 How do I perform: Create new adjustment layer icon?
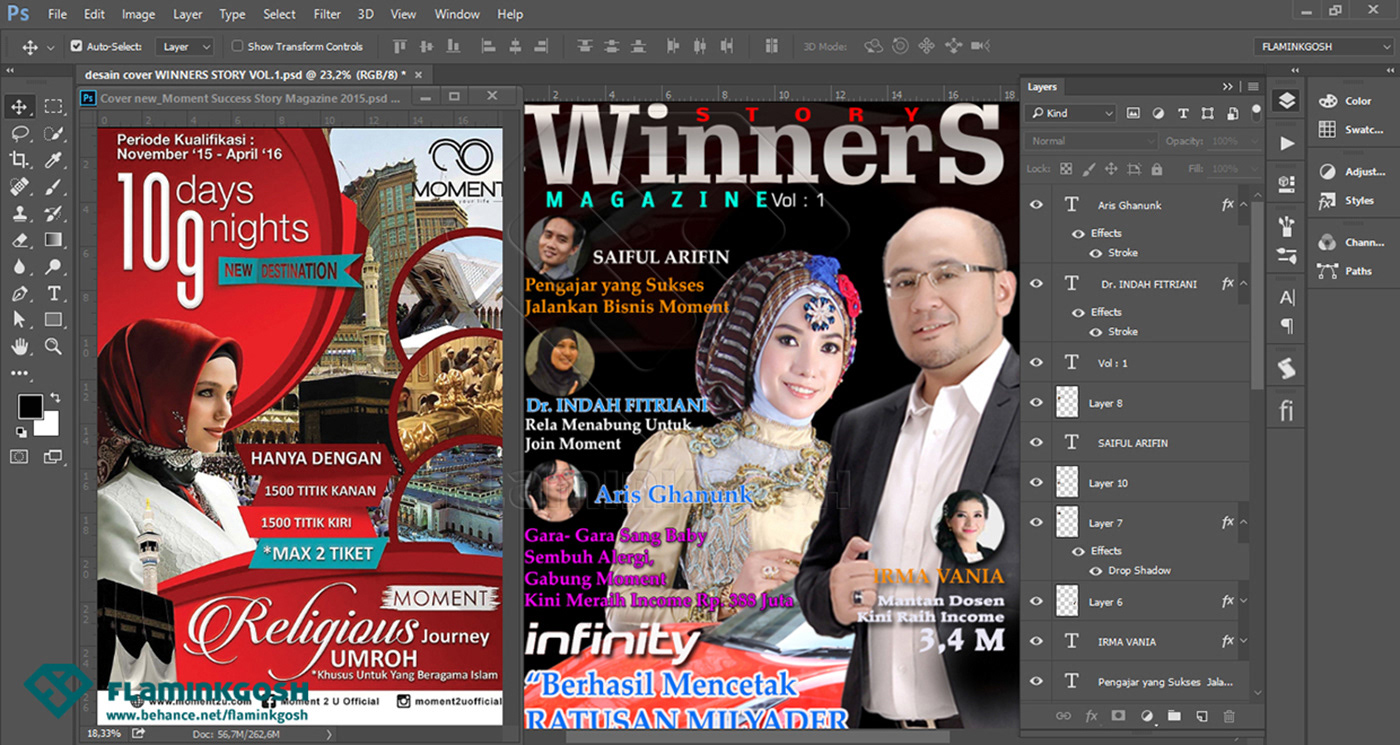[1147, 716]
